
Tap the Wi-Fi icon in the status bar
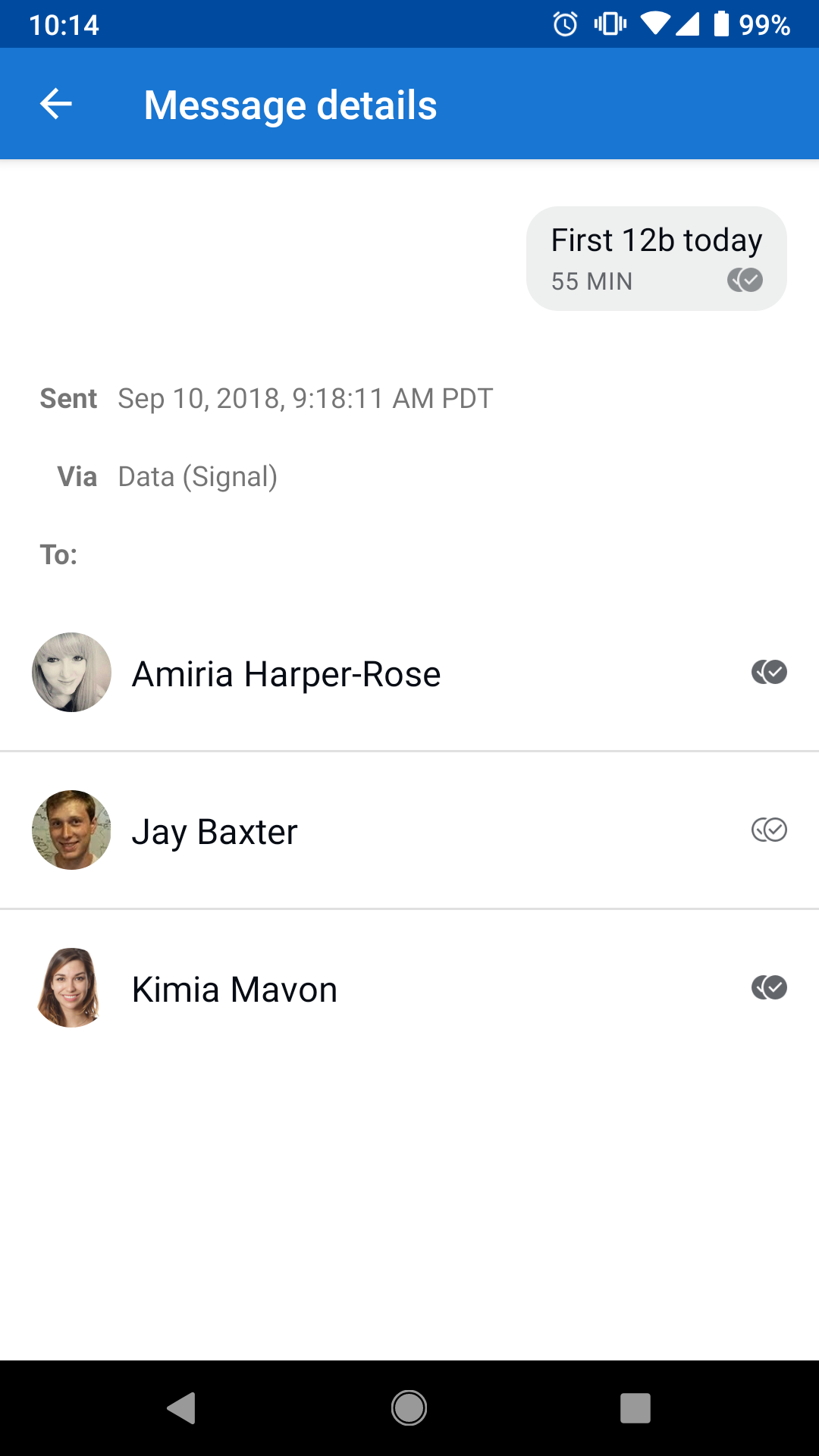point(657,25)
